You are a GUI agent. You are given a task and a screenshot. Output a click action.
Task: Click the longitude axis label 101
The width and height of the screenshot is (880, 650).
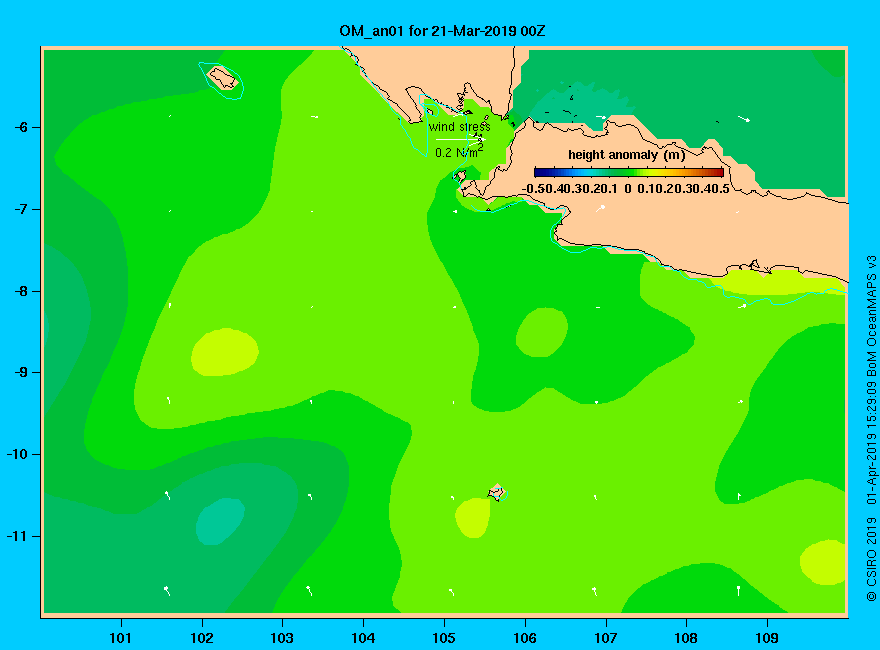point(121,638)
